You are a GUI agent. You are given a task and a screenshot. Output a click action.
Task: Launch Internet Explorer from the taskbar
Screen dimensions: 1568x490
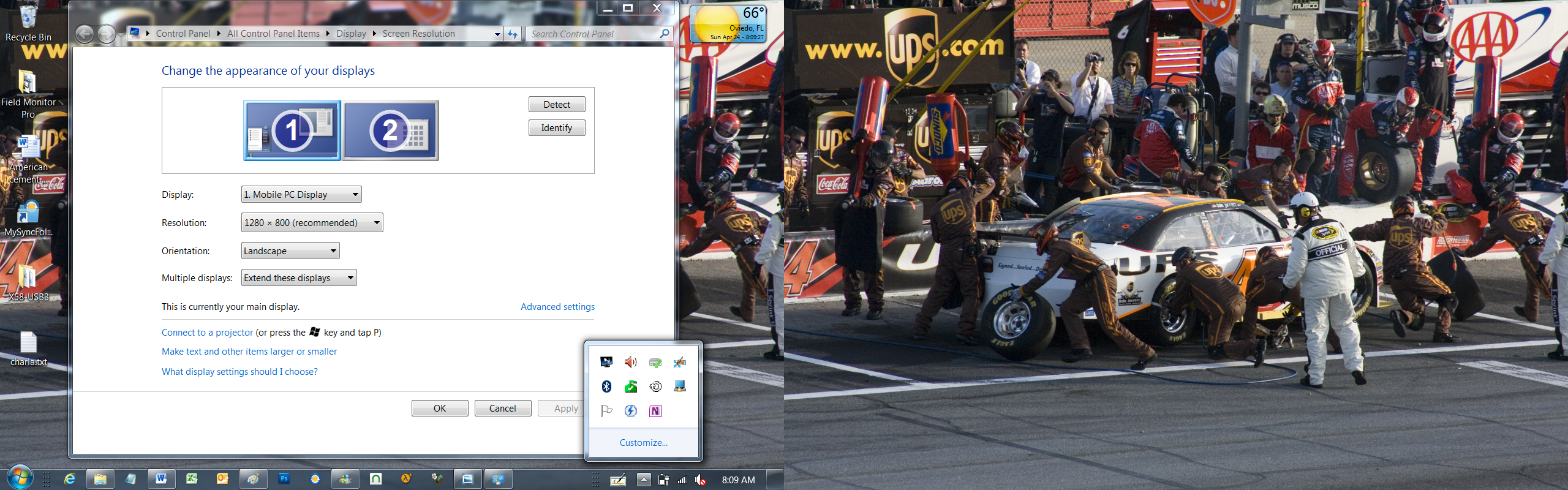tap(70, 479)
